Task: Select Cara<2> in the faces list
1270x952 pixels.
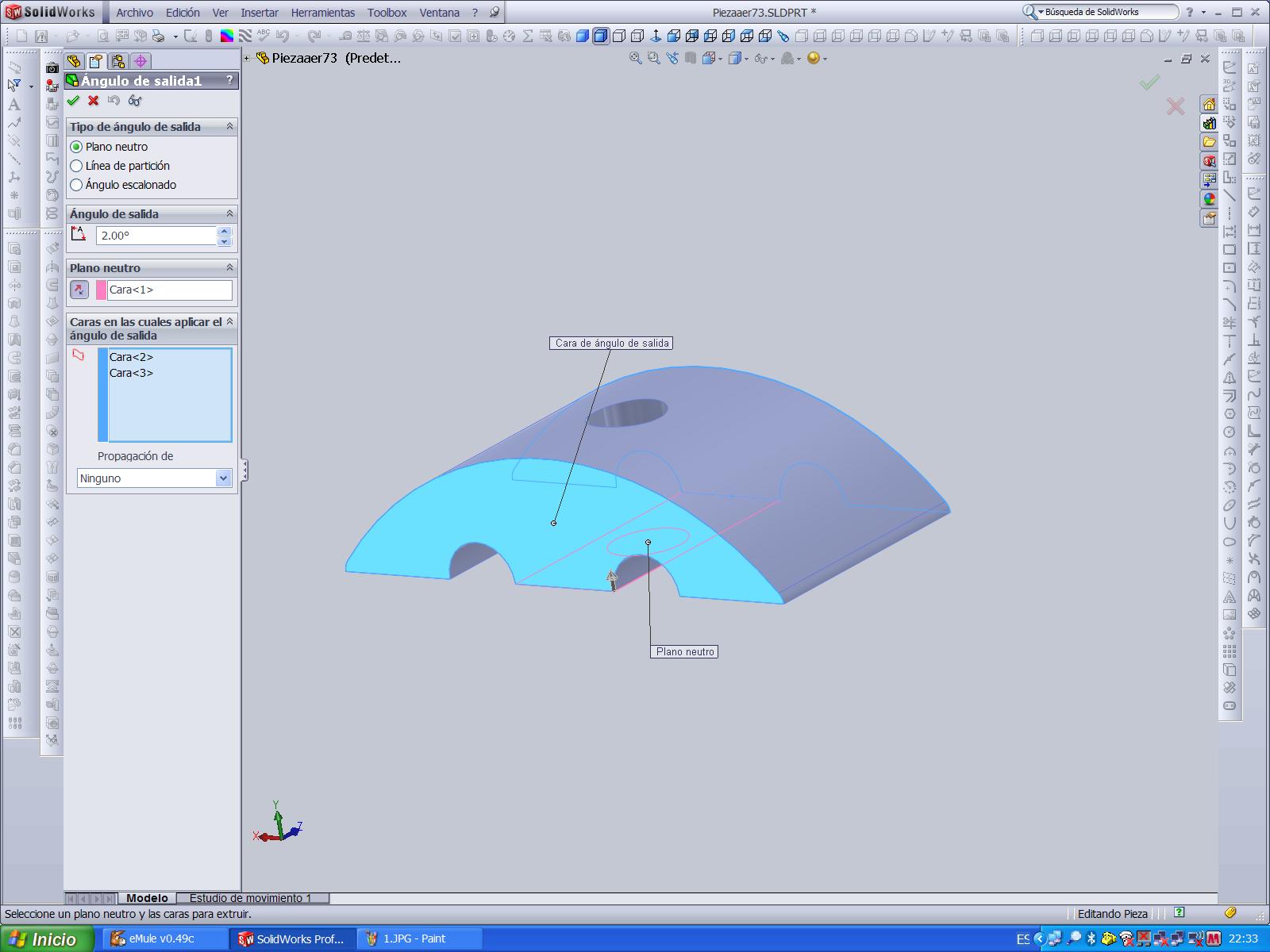Action: click(x=131, y=357)
